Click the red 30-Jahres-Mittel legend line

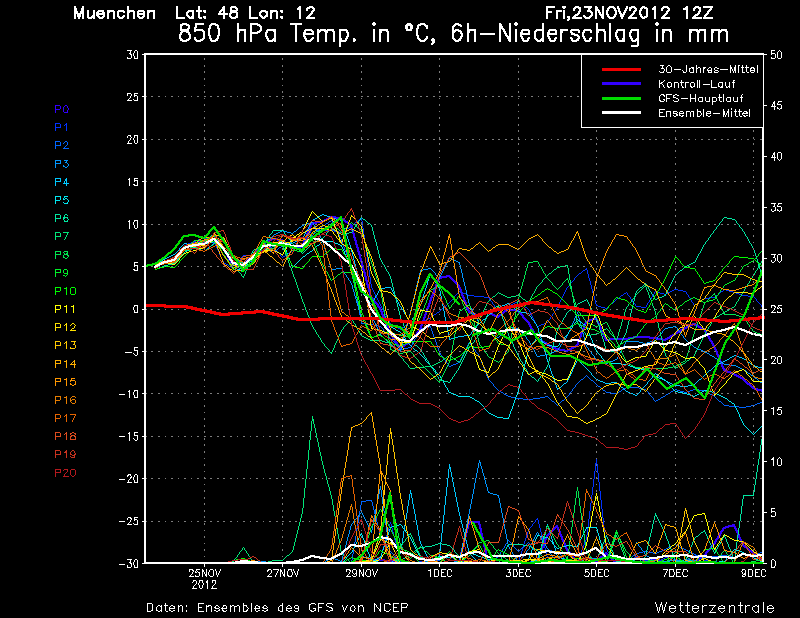click(621, 69)
